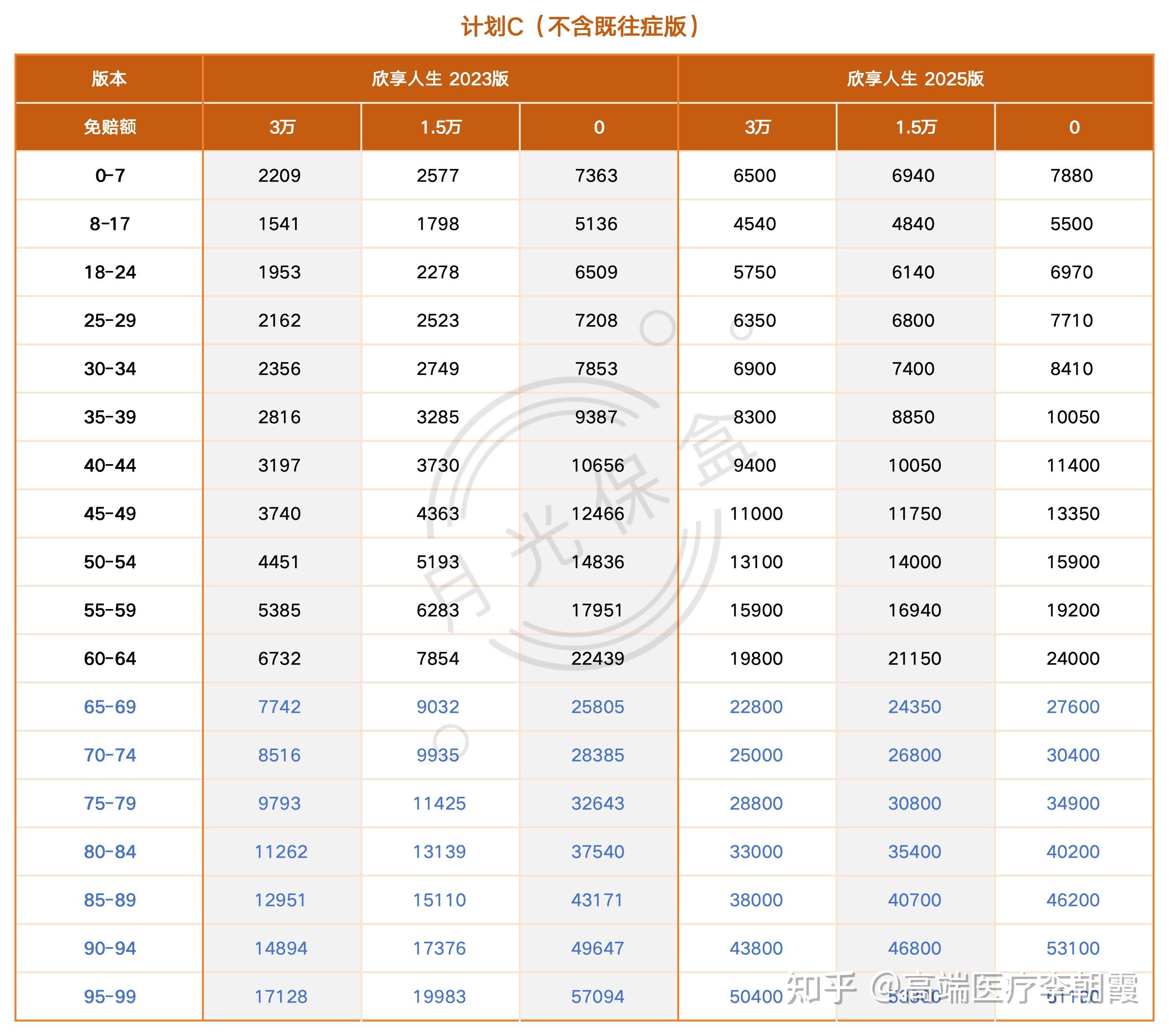Click the cell showing 7880
This screenshot has height=1036, width=1169.
(x=1074, y=175)
